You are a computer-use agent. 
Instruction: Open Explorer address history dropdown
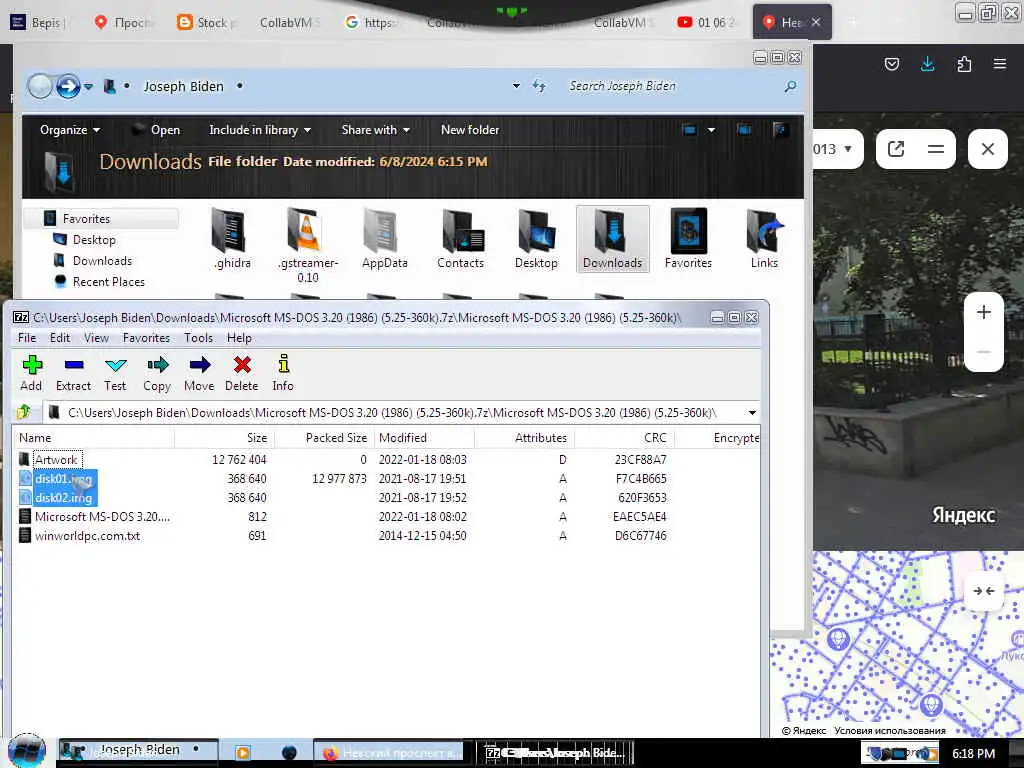[516, 86]
